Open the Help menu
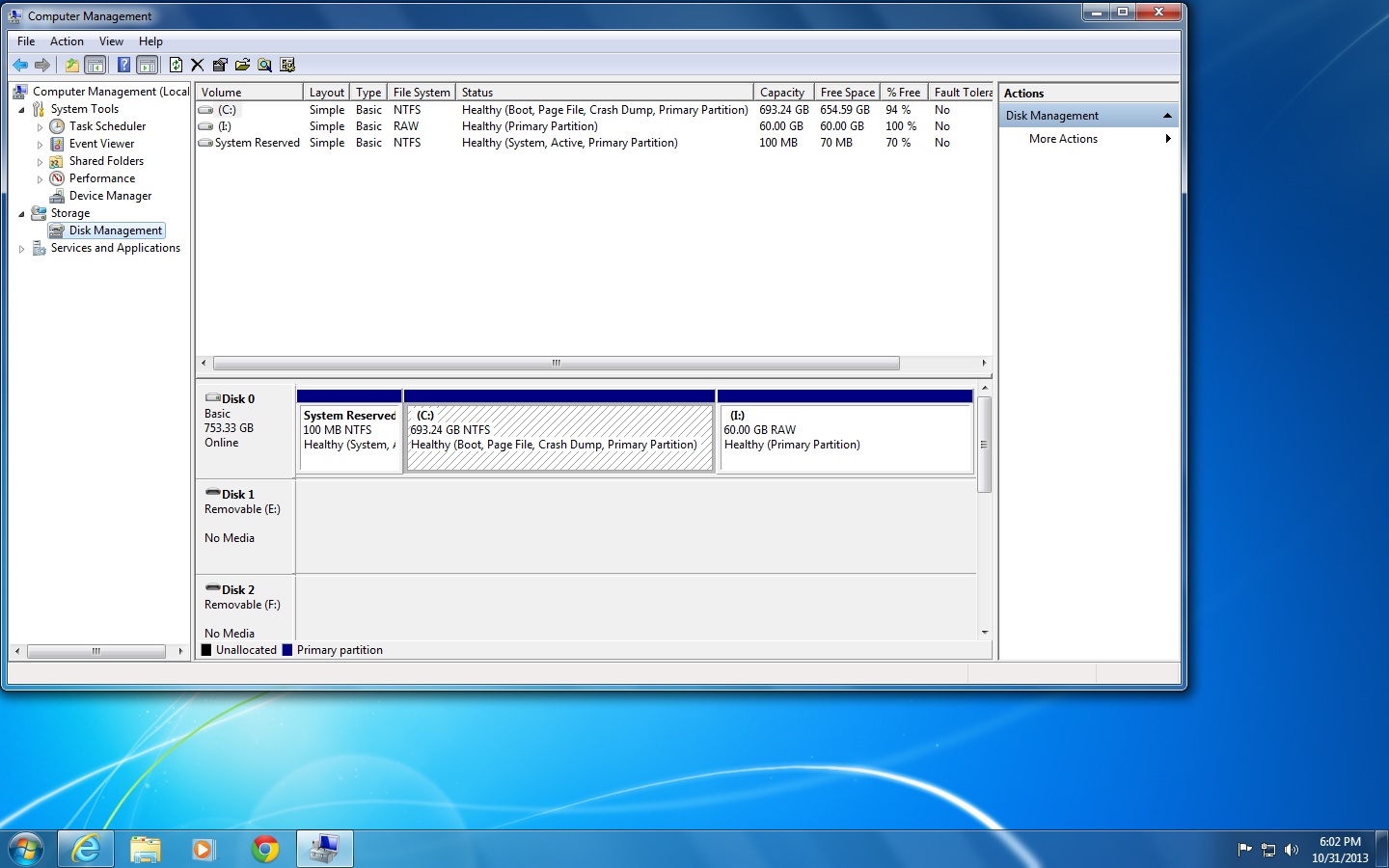 pyautogui.click(x=150, y=41)
